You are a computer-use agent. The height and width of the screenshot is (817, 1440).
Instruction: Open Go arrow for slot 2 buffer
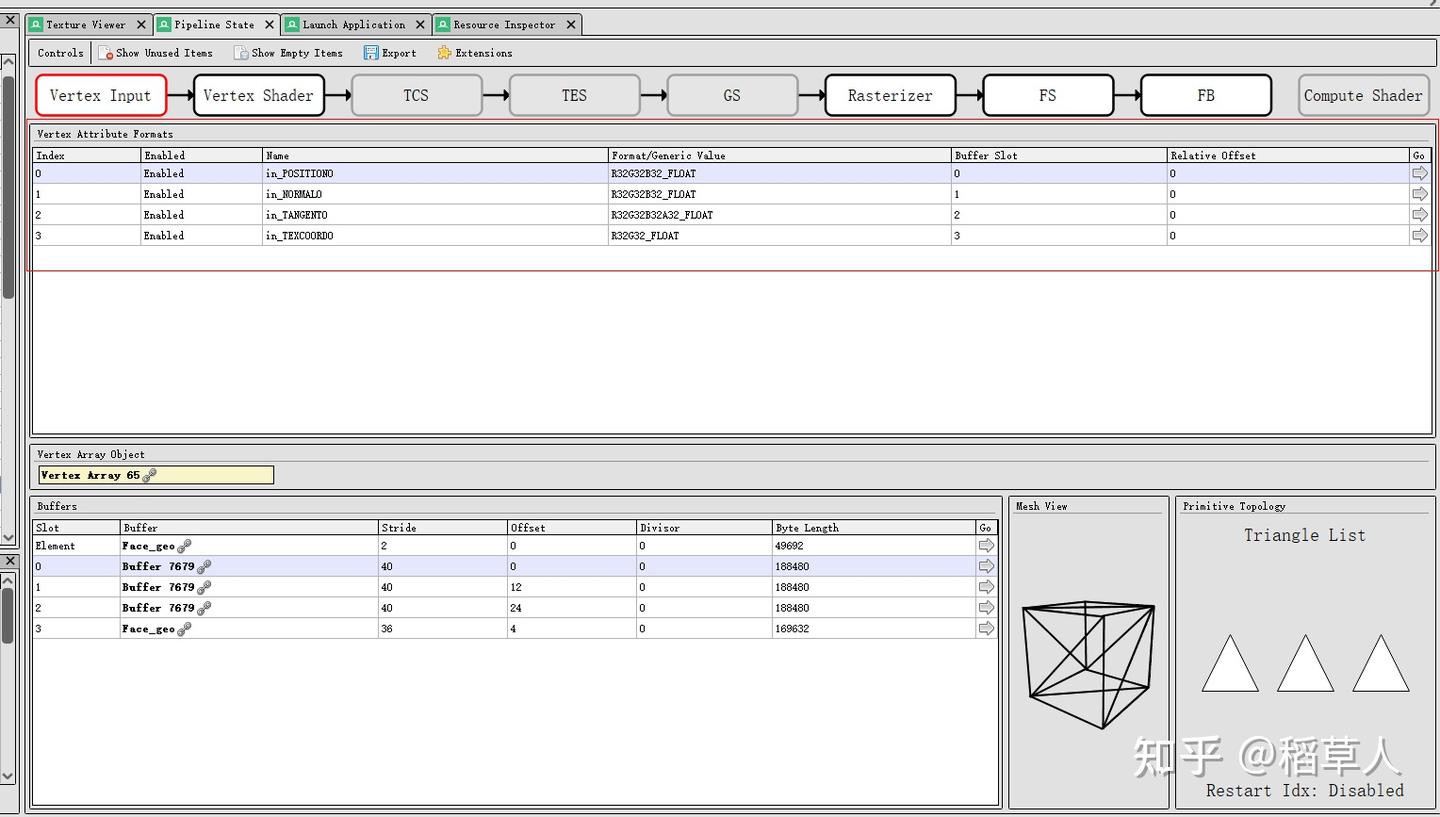pyautogui.click(x=986, y=608)
